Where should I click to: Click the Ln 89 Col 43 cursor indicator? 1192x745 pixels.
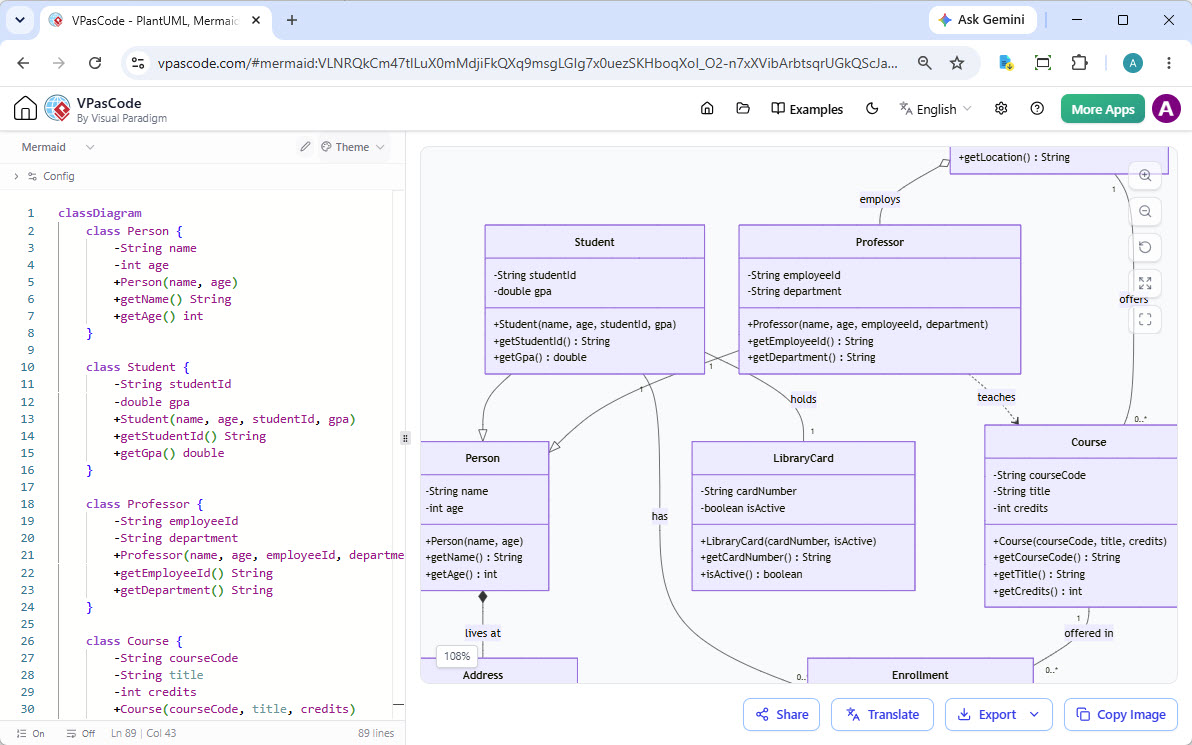tap(144, 734)
